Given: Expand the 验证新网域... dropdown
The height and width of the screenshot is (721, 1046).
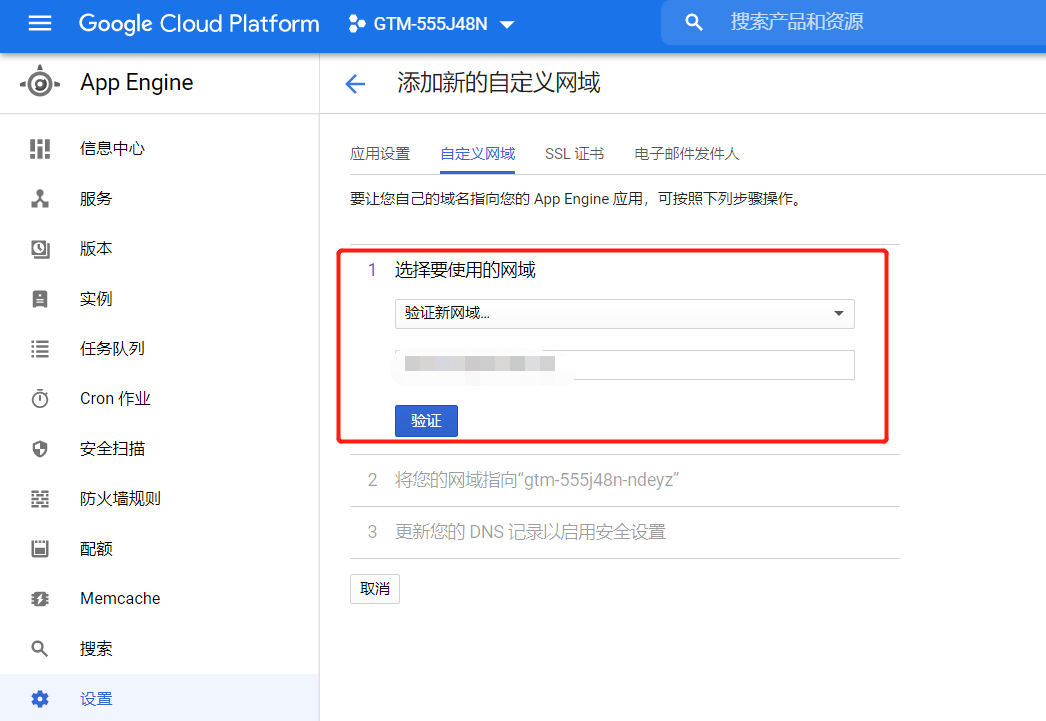Looking at the screenshot, I should pos(624,313).
